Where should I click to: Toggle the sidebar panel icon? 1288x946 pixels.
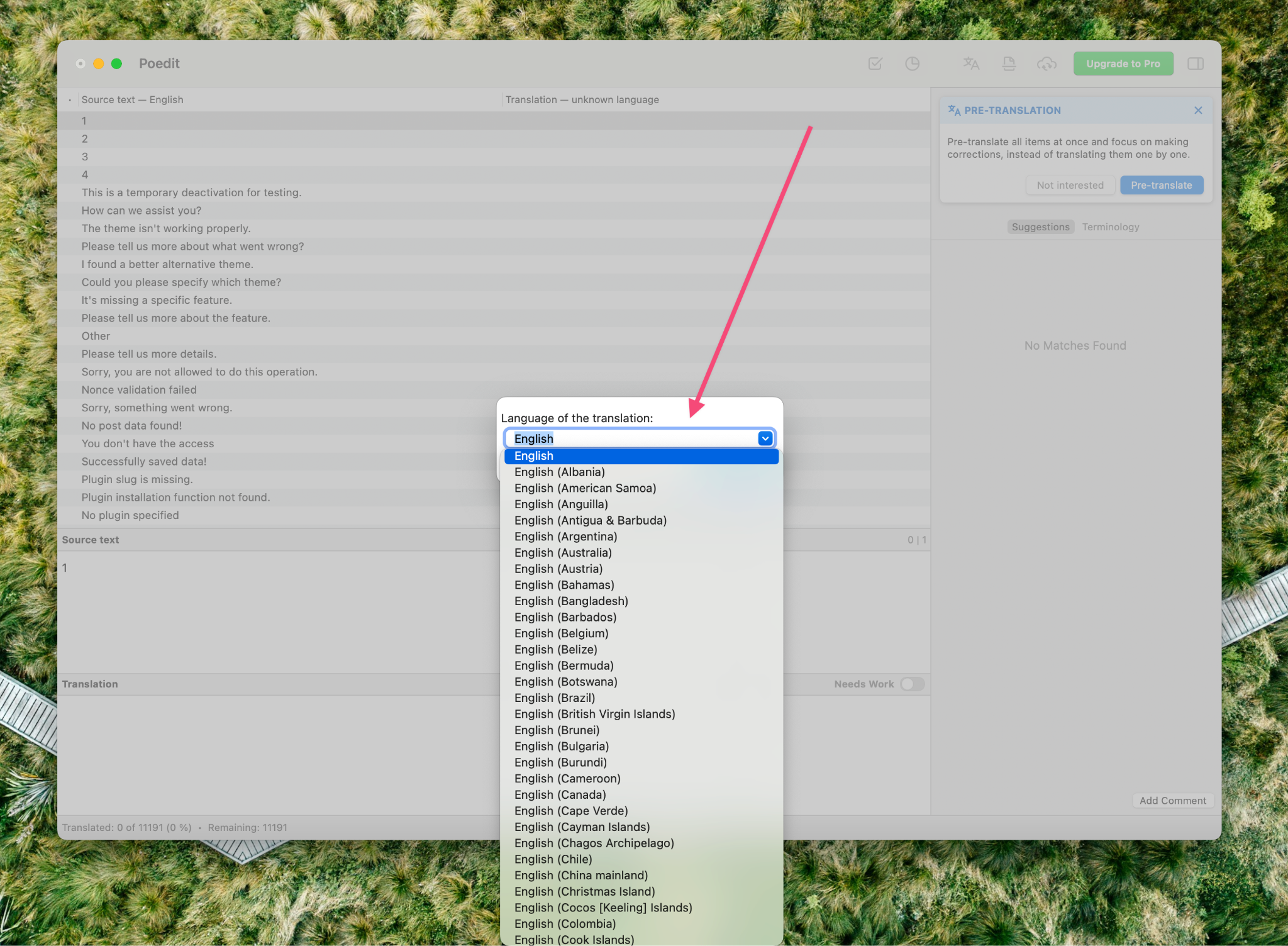[x=1195, y=64]
